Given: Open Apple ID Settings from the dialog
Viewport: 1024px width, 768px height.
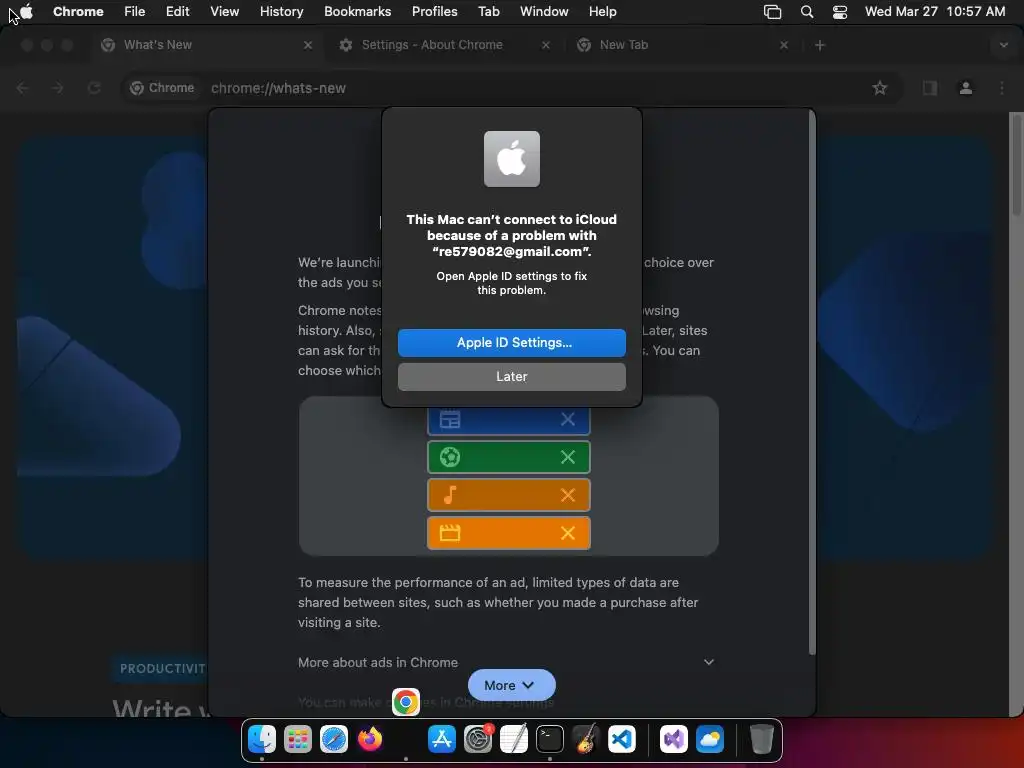Looking at the screenshot, I should (x=511, y=343).
